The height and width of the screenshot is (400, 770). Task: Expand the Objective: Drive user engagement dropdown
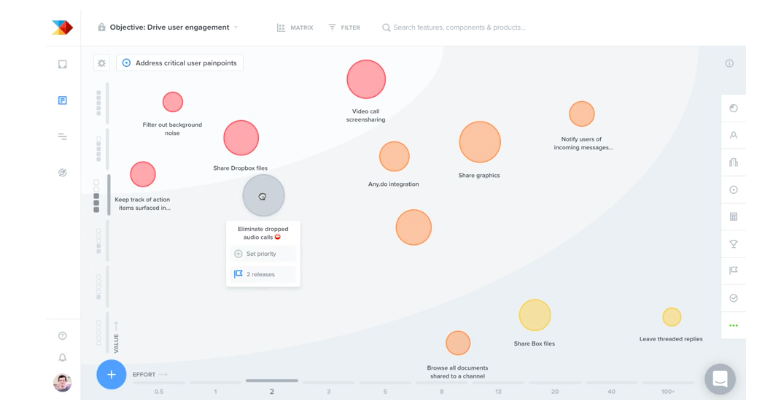click(x=170, y=27)
